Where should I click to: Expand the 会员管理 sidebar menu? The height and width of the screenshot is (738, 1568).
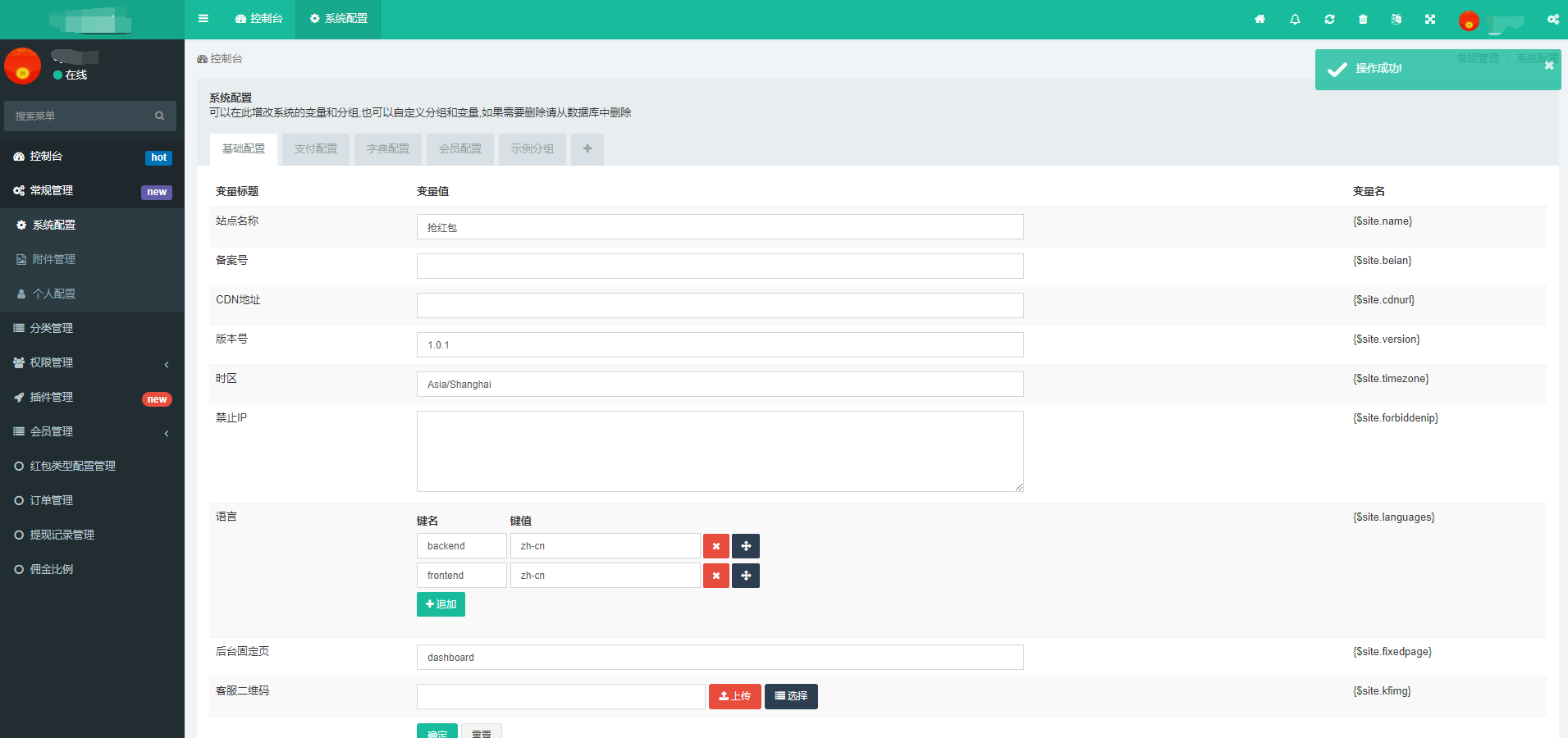point(90,431)
